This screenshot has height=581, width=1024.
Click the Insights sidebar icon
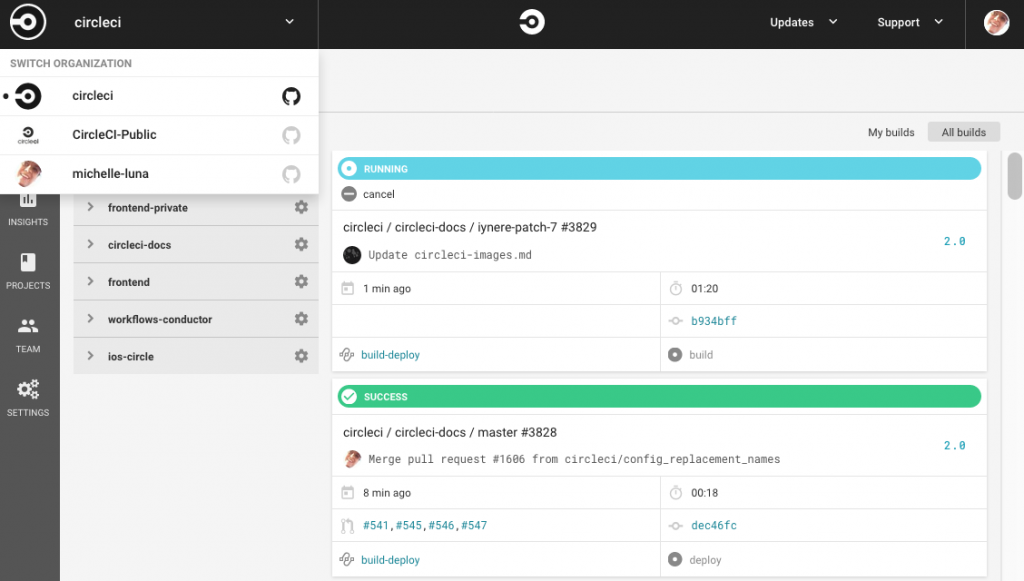[x=28, y=200]
